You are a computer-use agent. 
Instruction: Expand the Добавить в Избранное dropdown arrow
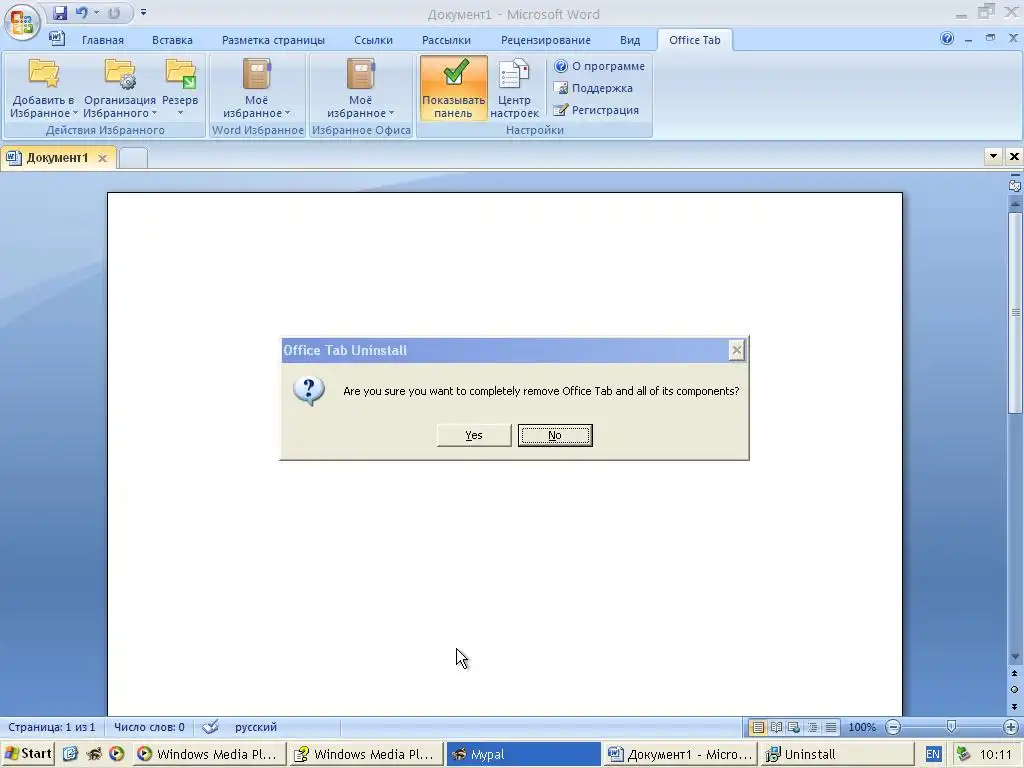tap(75, 113)
